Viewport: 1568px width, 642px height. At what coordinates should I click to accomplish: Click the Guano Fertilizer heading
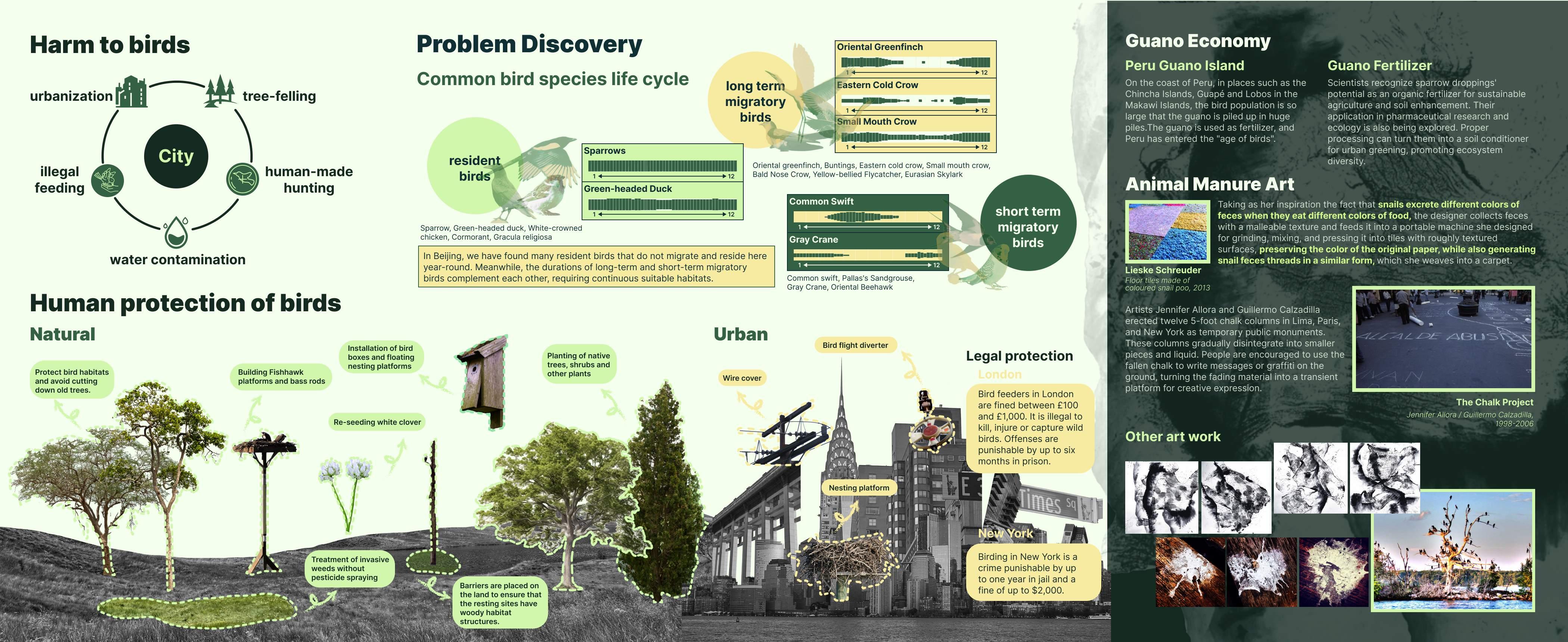1379,66
